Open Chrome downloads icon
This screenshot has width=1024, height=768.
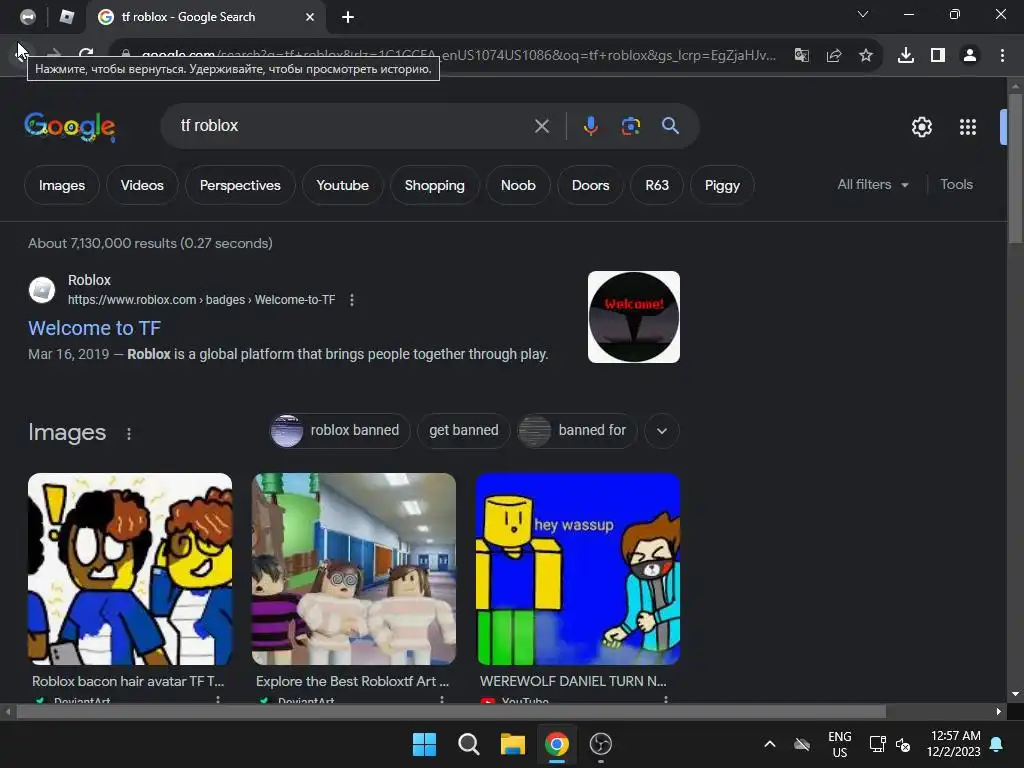[x=906, y=56]
